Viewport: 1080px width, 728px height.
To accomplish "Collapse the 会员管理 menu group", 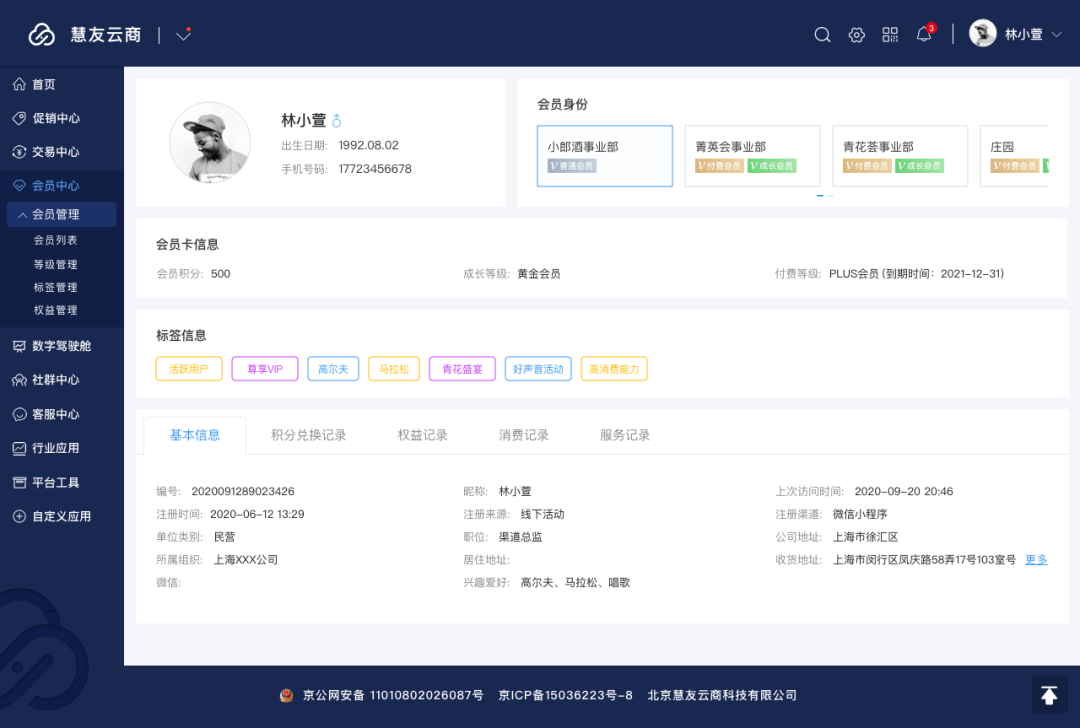I will pyautogui.click(x=61, y=214).
